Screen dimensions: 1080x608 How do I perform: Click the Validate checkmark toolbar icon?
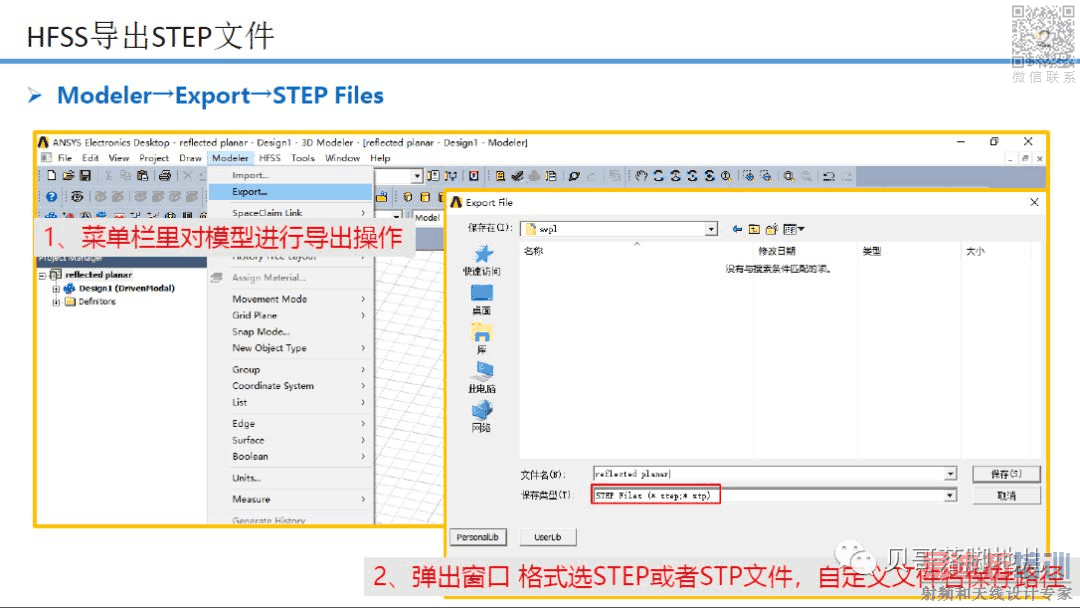517,176
